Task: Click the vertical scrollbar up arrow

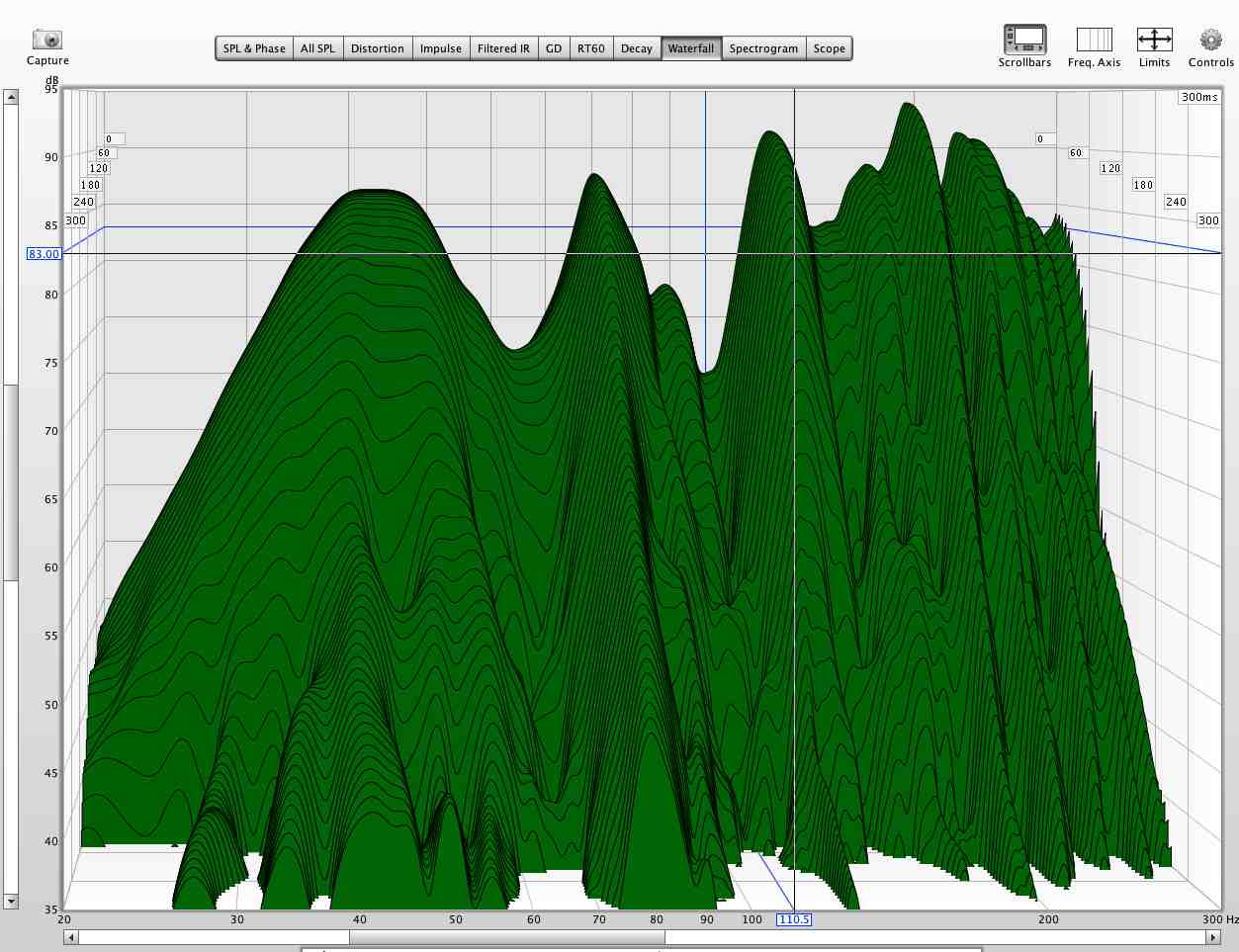Action: (11, 97)
